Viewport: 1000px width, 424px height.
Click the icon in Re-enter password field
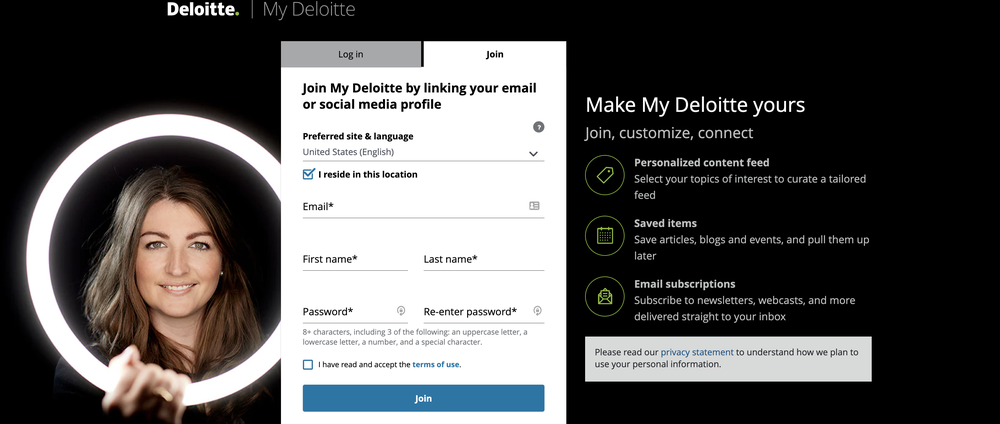(537, 311)
